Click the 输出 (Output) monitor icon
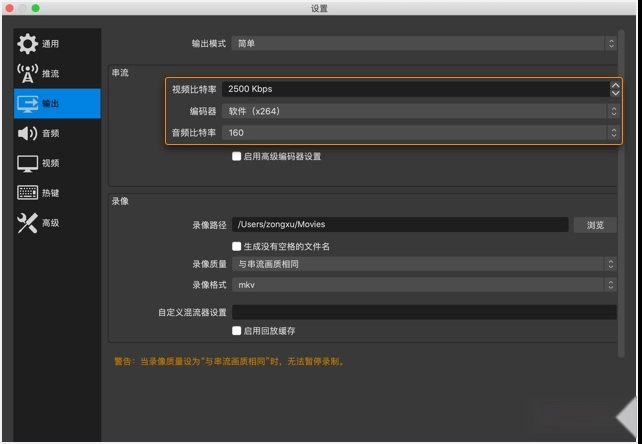 point(28,103)
